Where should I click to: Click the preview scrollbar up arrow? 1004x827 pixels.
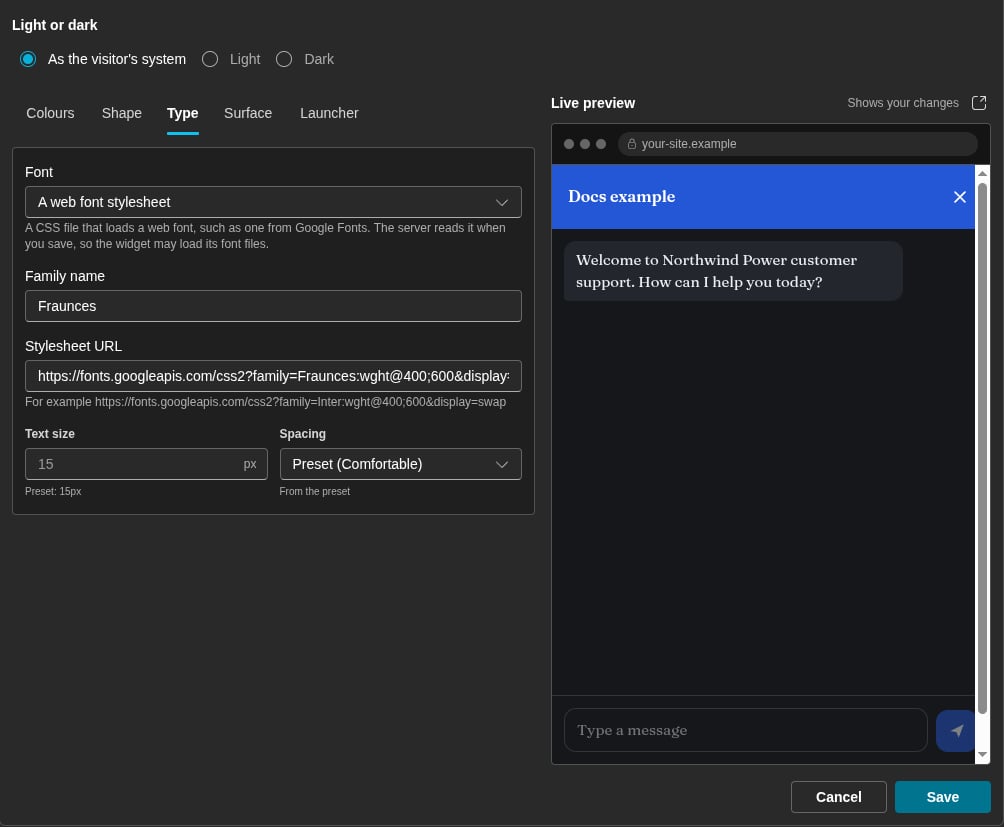[982, 173]
